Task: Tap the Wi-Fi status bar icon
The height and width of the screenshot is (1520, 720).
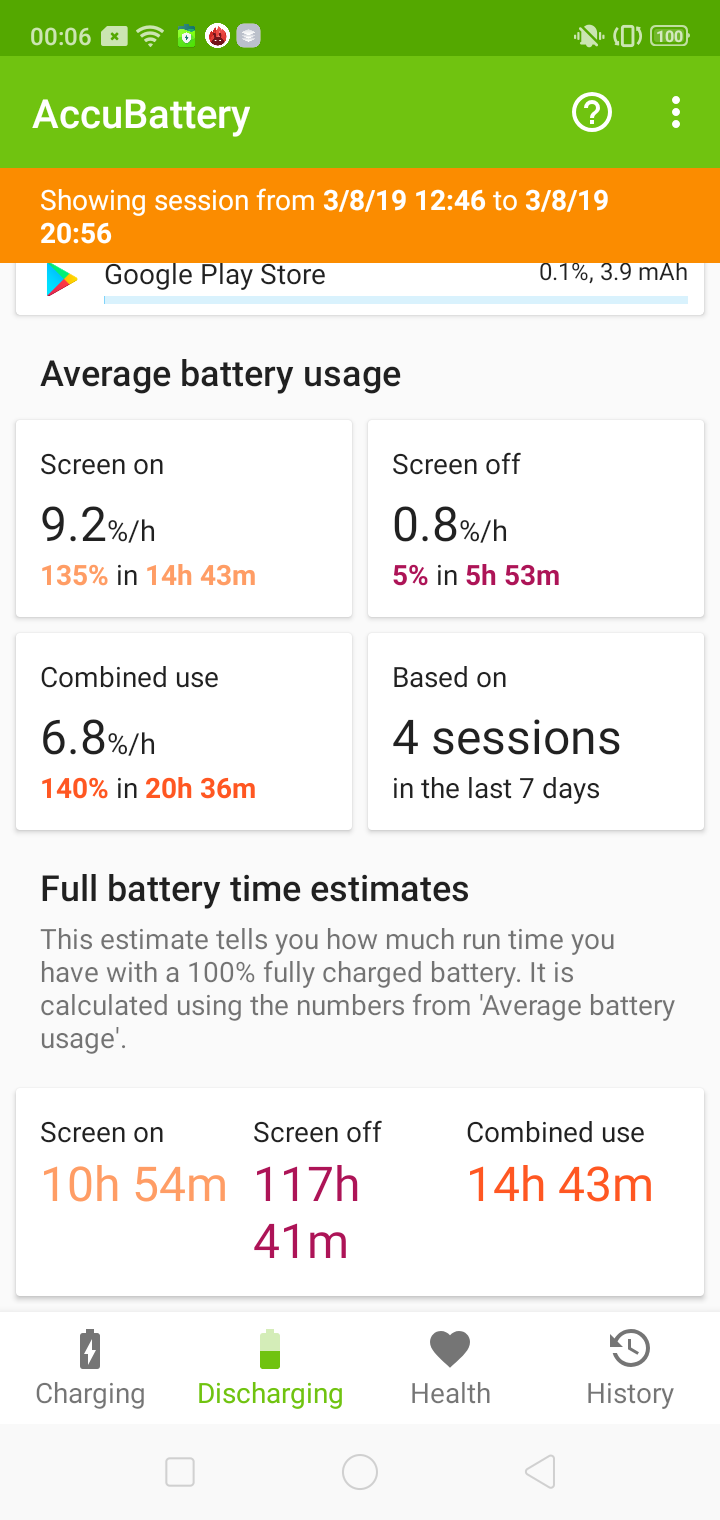Action: [x=150, y=37]
